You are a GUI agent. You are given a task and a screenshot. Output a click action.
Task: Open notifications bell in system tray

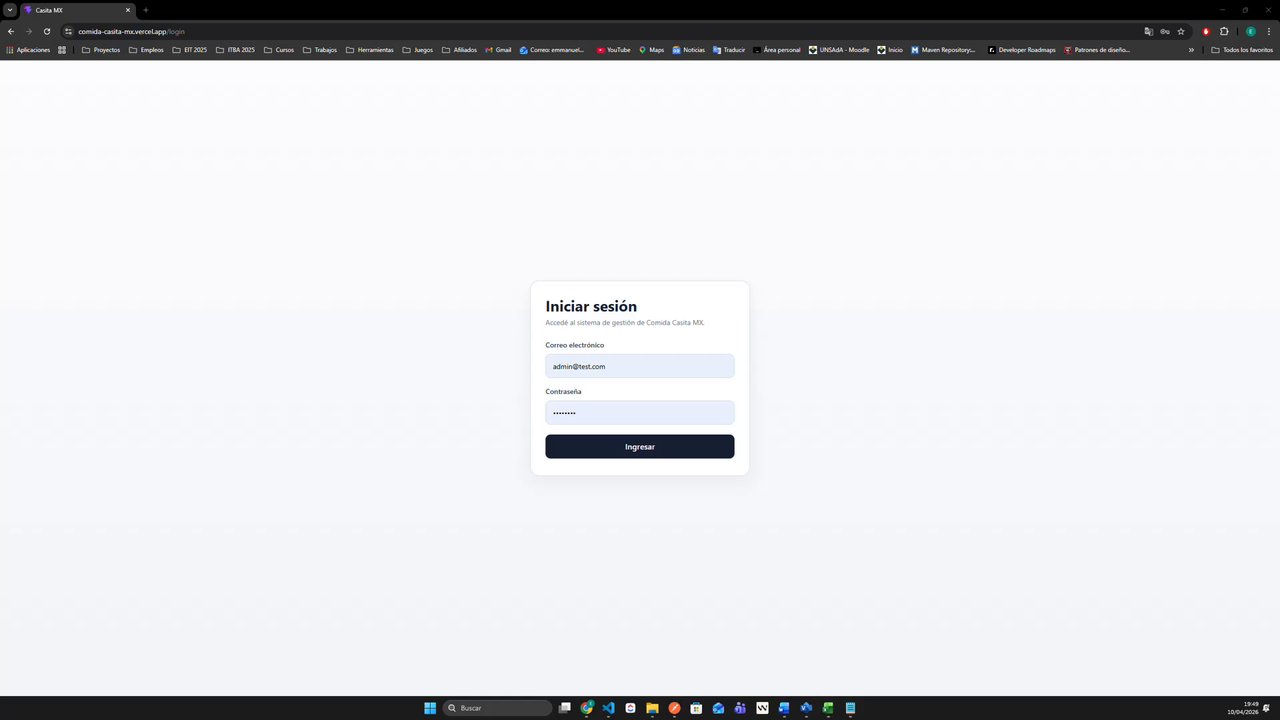pyautogui.click(x=1267, y=708)
